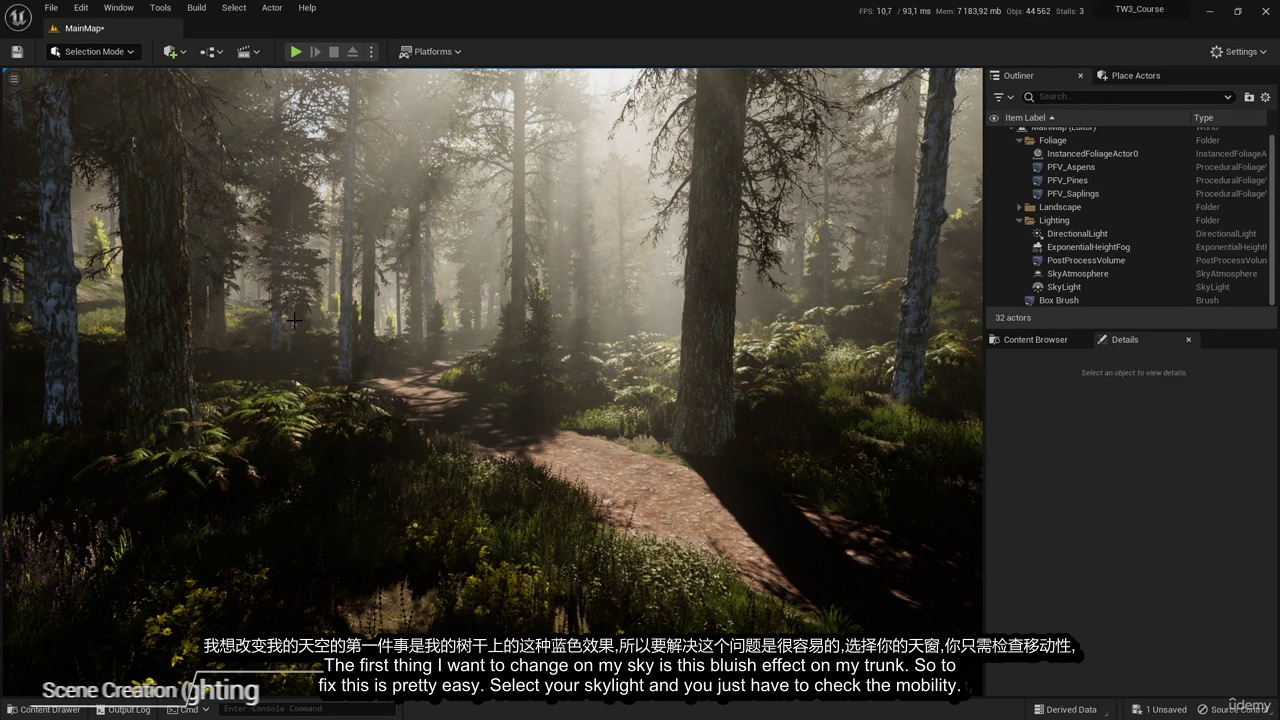Viewport: 1280px width, 720px height.
Task: Click the DirectionalLight sun icon
Action: (x=1038, y=234)
